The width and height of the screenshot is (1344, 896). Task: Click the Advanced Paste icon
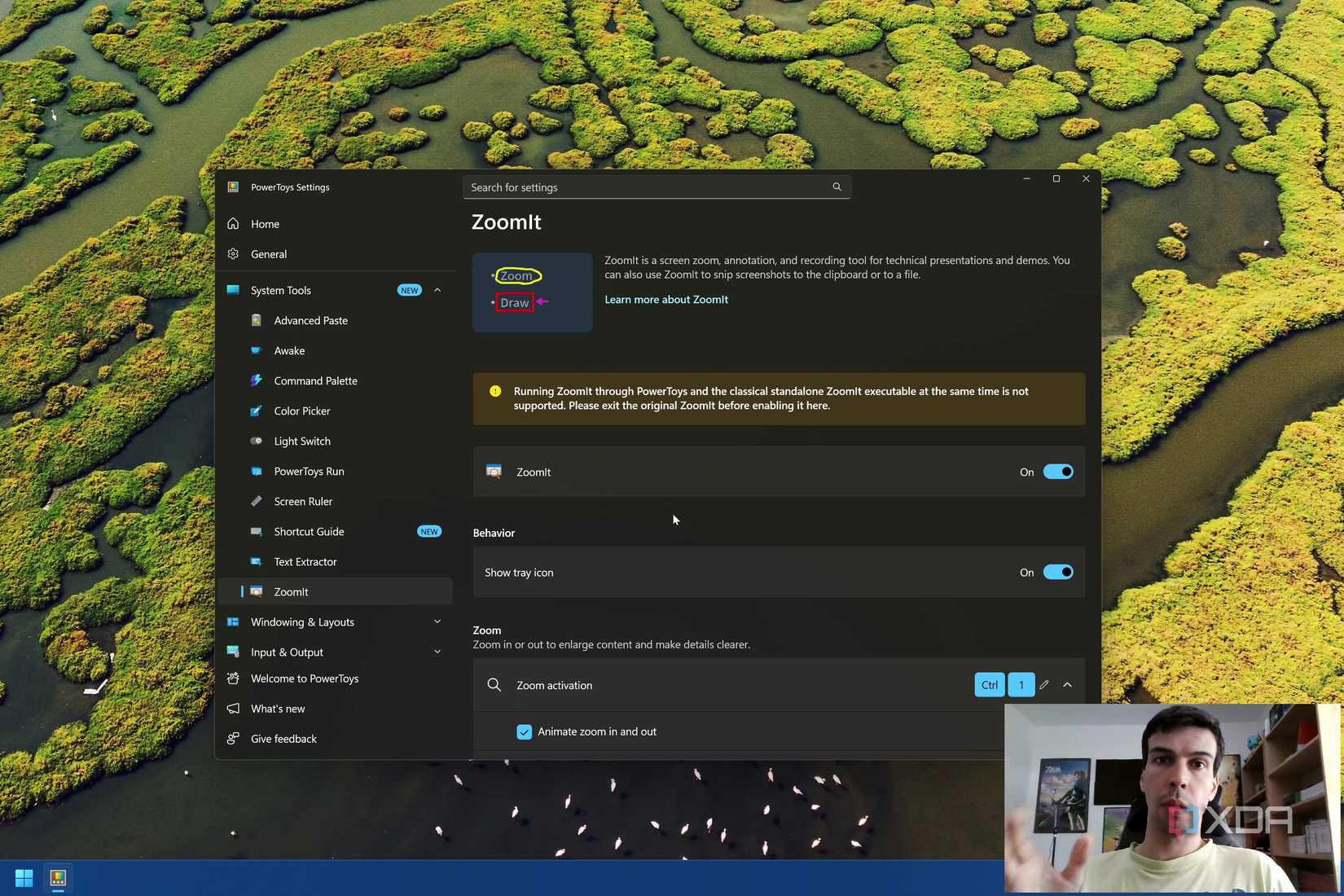point(257,320)
